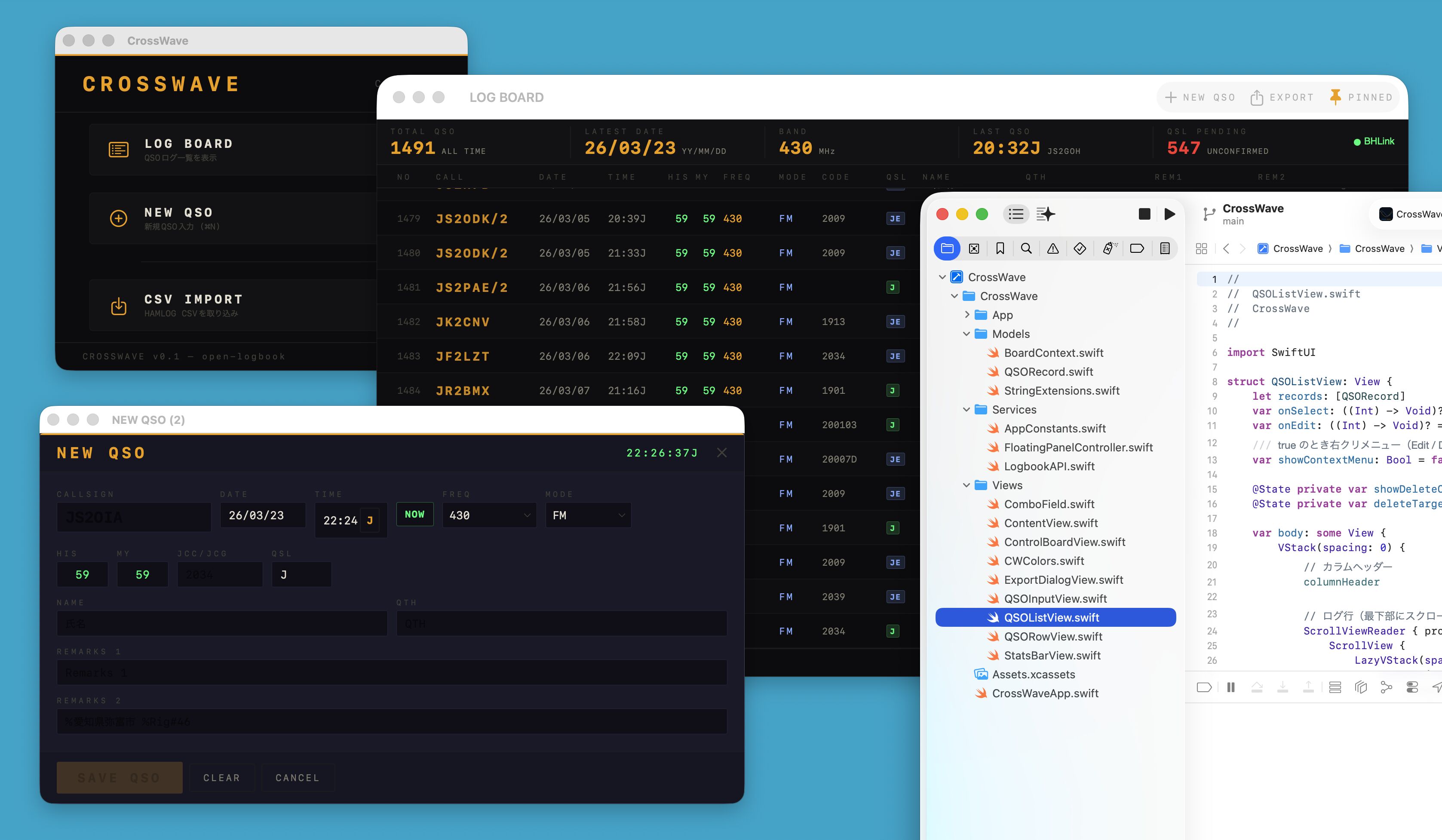The height and width of the screenshot is (840, 1442).
Task: Open the MODE FM dropdown
Action: [x=588, y=515]
